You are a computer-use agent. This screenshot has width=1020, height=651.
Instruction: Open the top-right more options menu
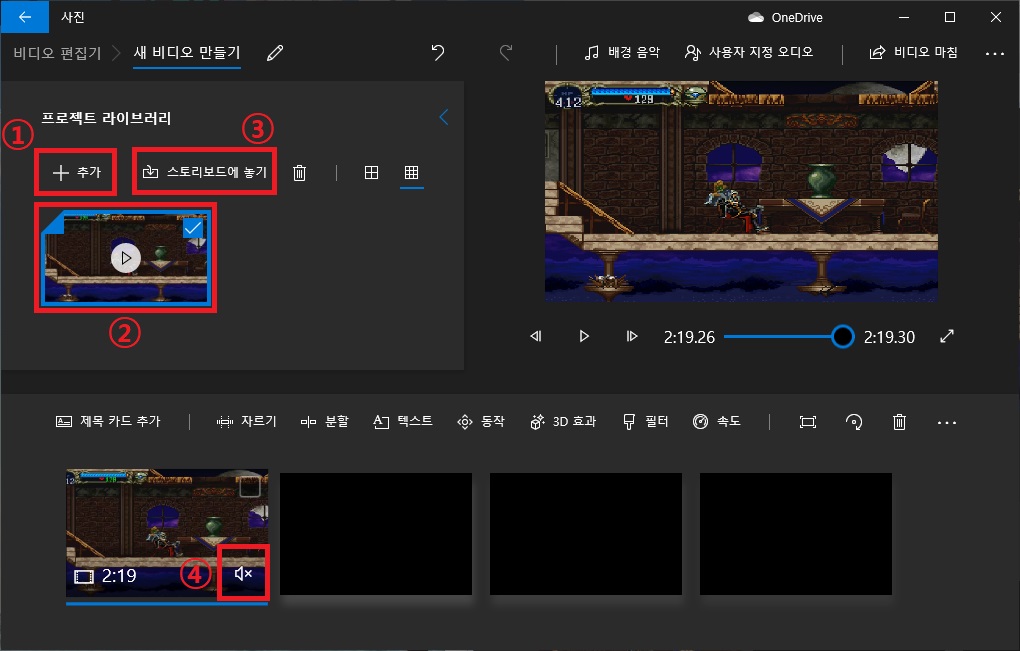[x=995, y=53]
